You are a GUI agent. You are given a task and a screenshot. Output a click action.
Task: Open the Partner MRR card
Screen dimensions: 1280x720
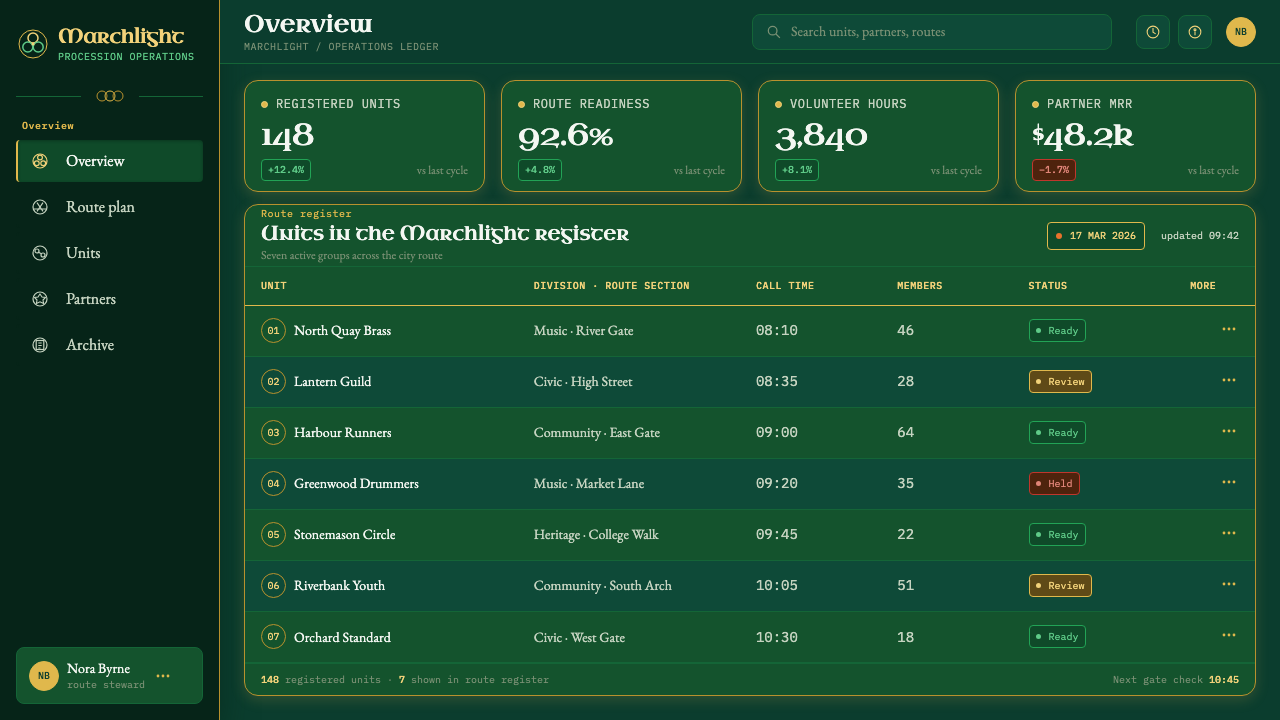pos(1135,136)
